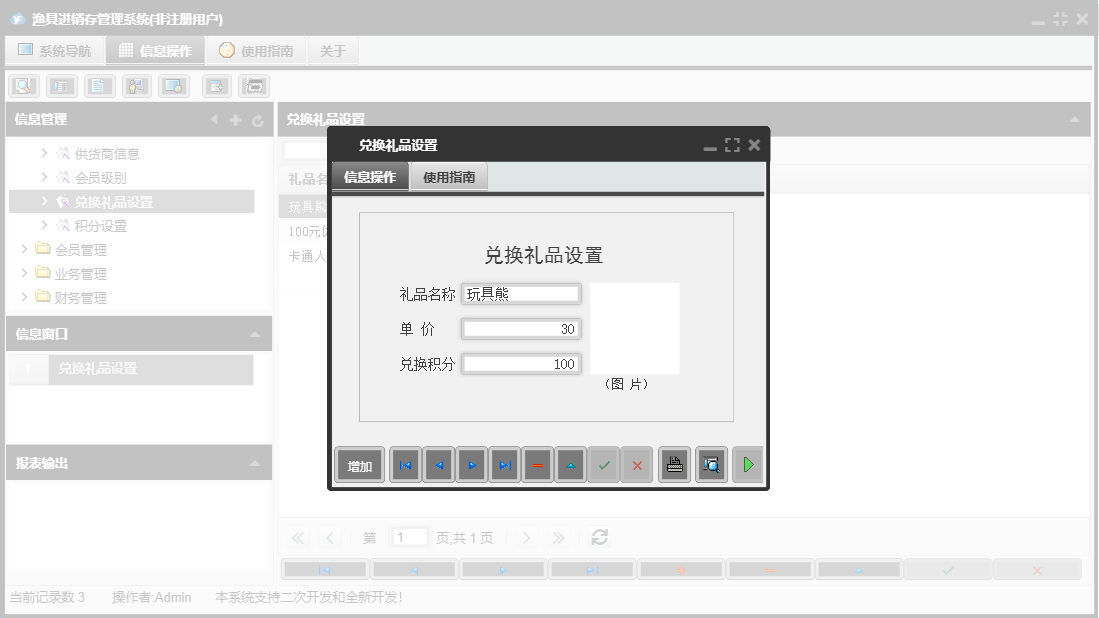Open print preview with the magnifier-document icon
The height and width of the screenshot is (618, 1099).
point(710,464)
